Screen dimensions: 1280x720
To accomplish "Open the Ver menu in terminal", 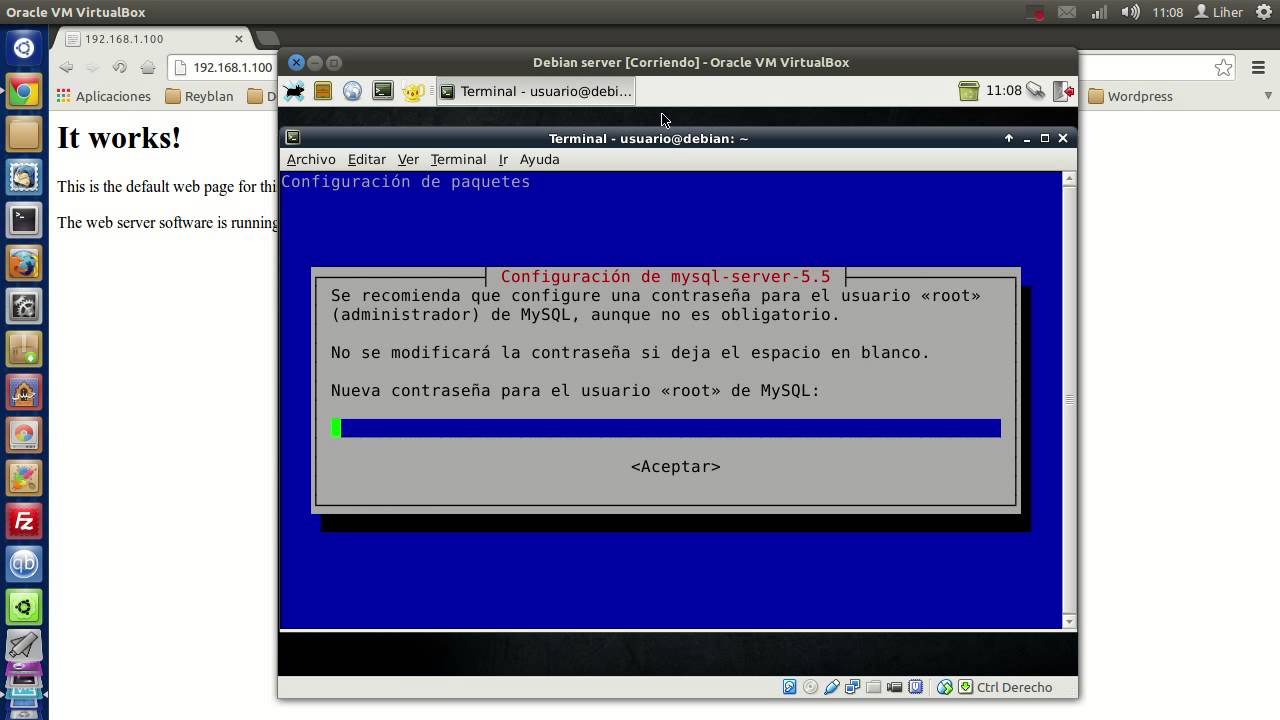I will pyautogui.click(x=408, y=160).
